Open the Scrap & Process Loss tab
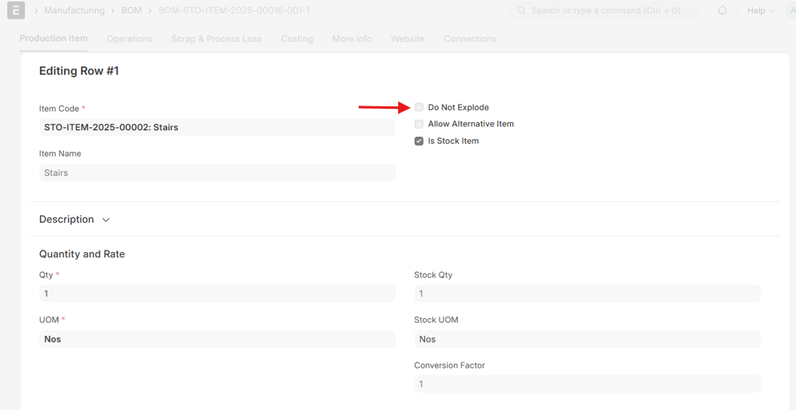796x410 pixels. pos(217,39)
